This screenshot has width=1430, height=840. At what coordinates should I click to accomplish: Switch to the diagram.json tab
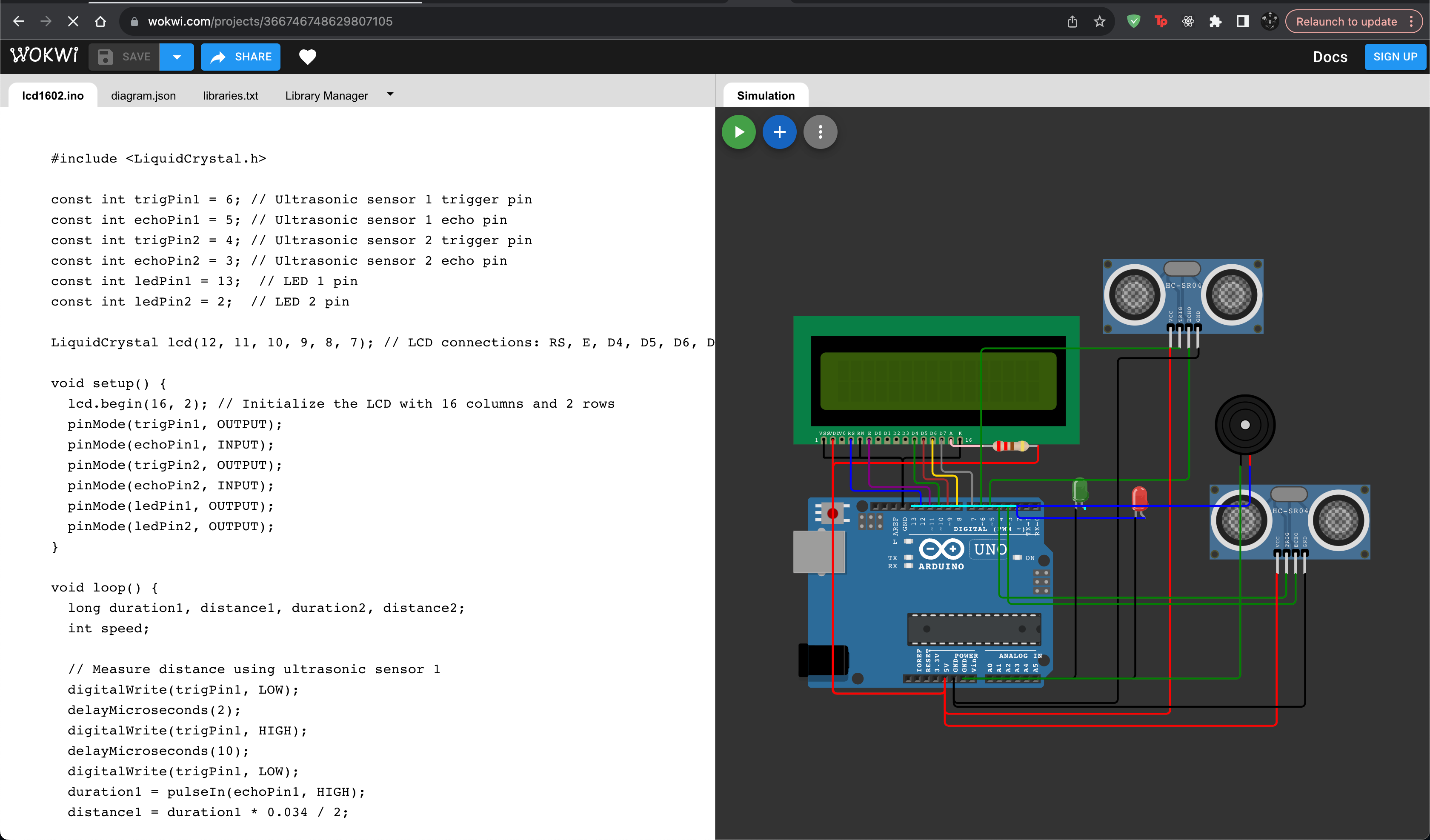click(x=143, y=96)
